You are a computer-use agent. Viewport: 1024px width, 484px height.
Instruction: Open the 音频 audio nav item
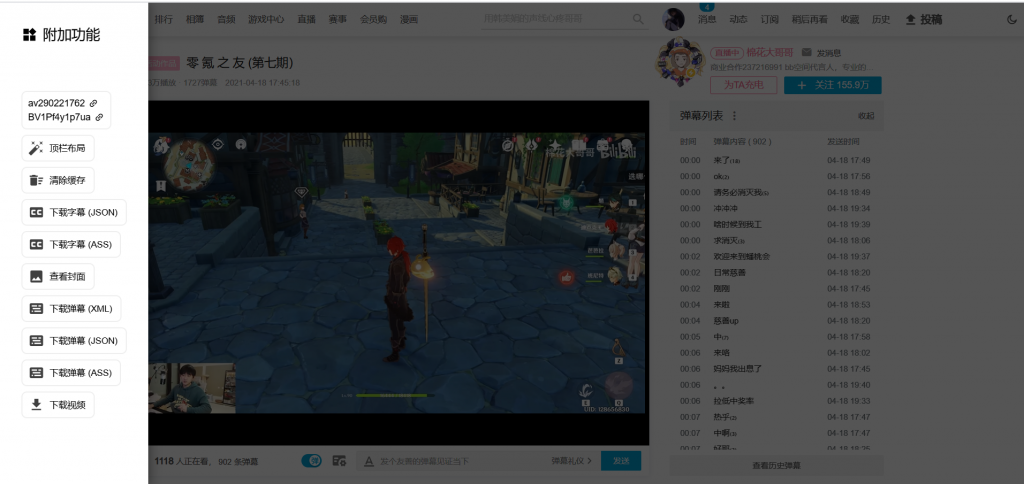[x=226, y=20]
